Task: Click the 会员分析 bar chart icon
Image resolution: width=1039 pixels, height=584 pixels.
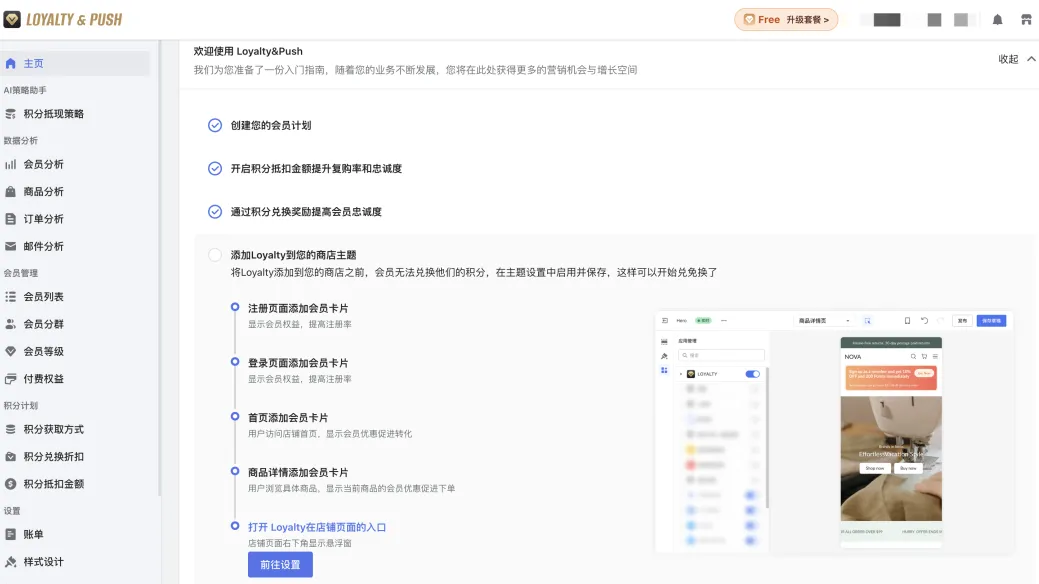Action: (x=11, y=164)
